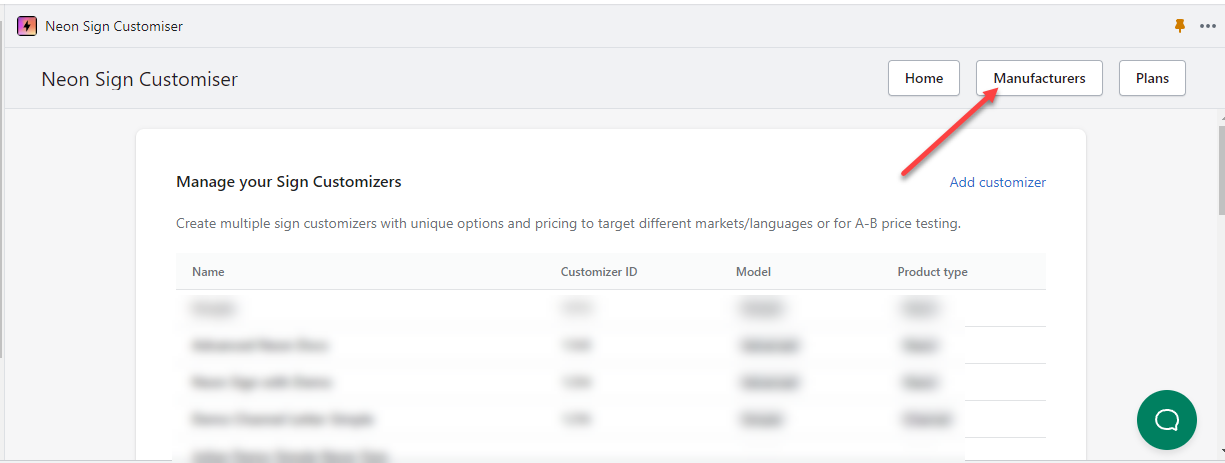1225x463 pixels.
Task: Click the Neon Sign Customiser page title
Action: [139, 79]
